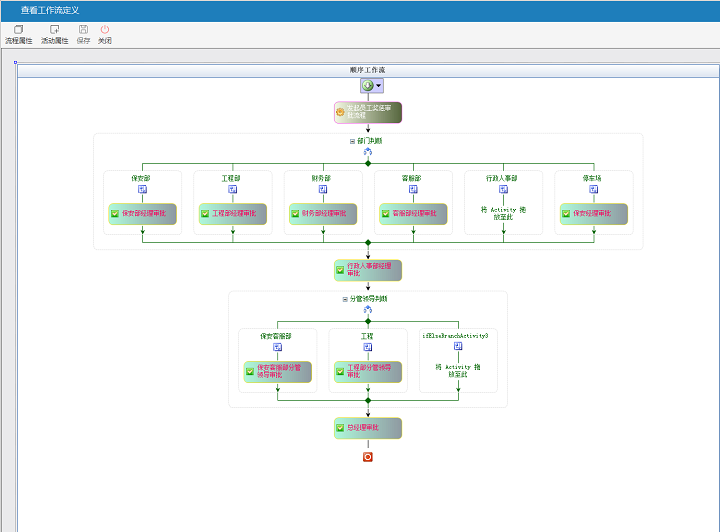
Task: Click the branch icon under ifElseBranchActivity3
Action: click(x=458, y=346)
